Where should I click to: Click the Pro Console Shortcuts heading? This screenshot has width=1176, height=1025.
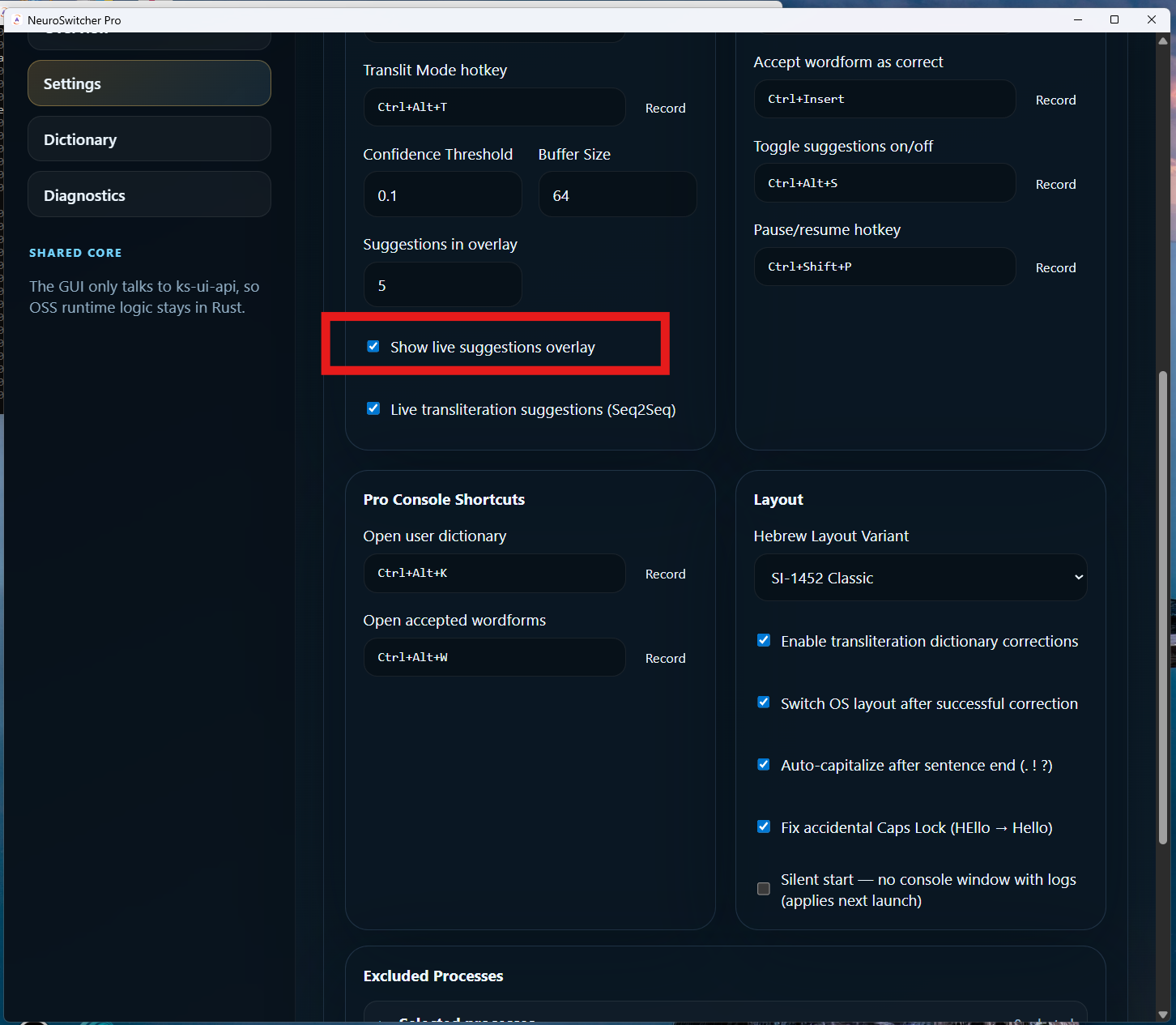pos(444,499)
